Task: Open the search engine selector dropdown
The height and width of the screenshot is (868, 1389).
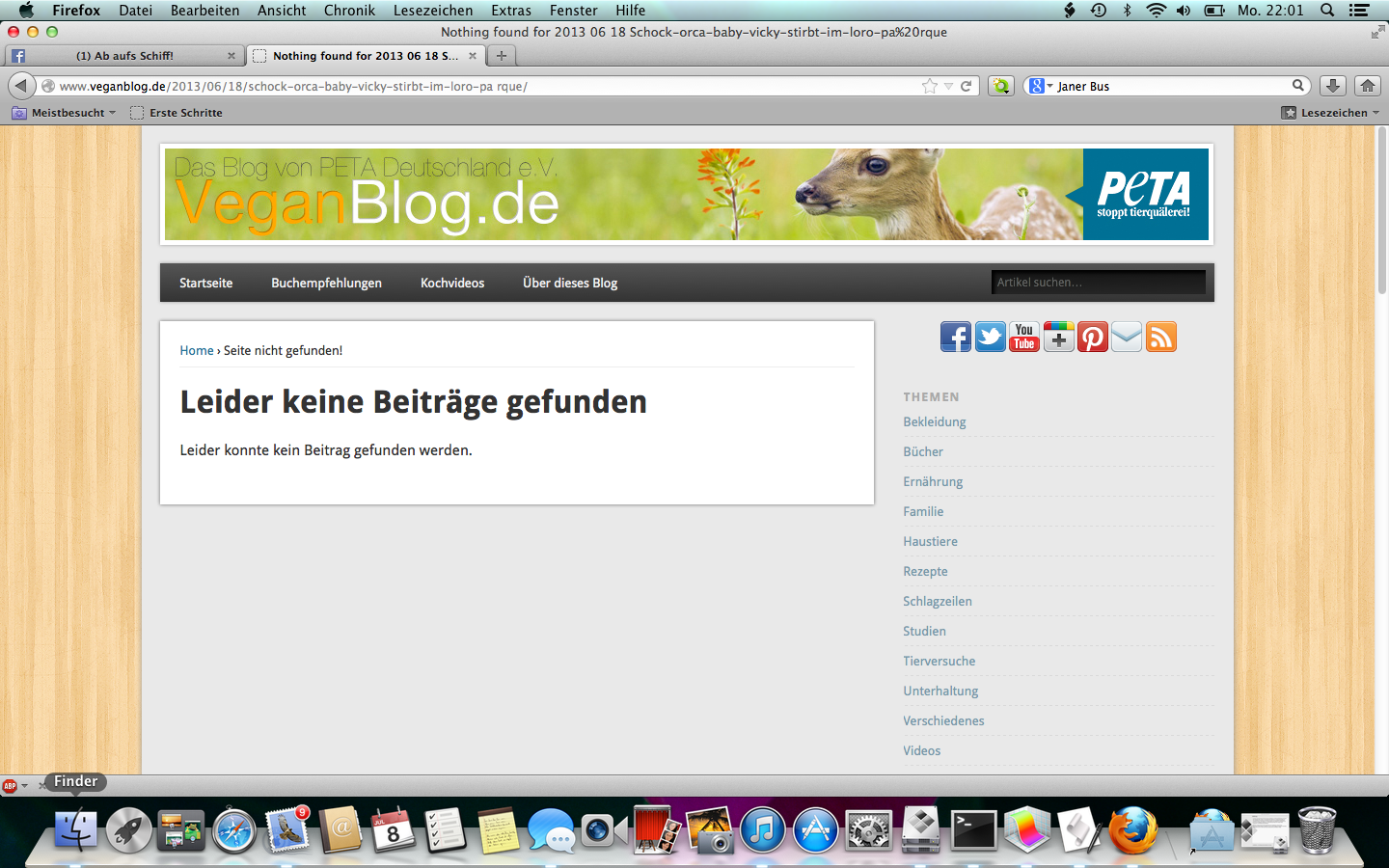Action: tap(1040, 86)
